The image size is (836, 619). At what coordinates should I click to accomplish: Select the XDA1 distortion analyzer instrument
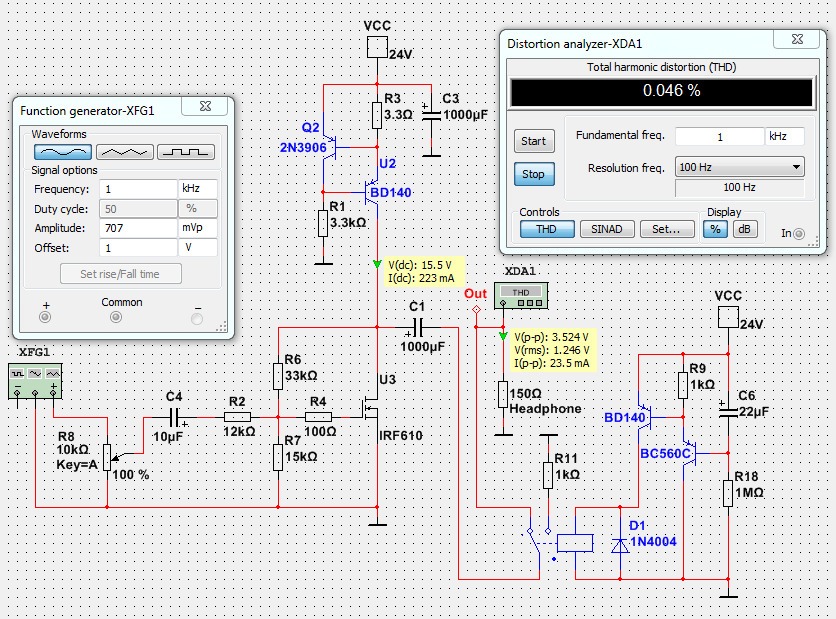(x=520, y=296)
